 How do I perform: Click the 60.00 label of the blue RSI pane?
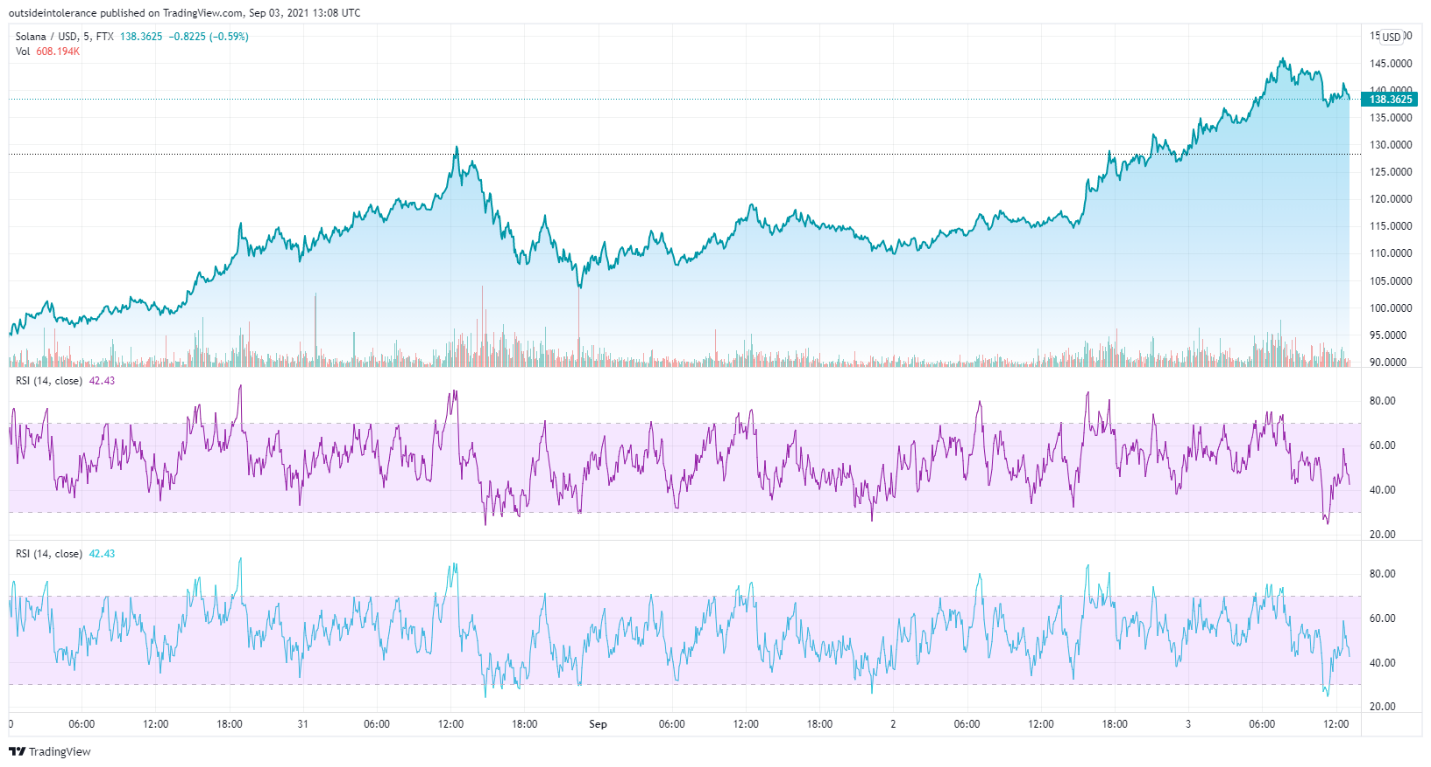(1382, 619)
